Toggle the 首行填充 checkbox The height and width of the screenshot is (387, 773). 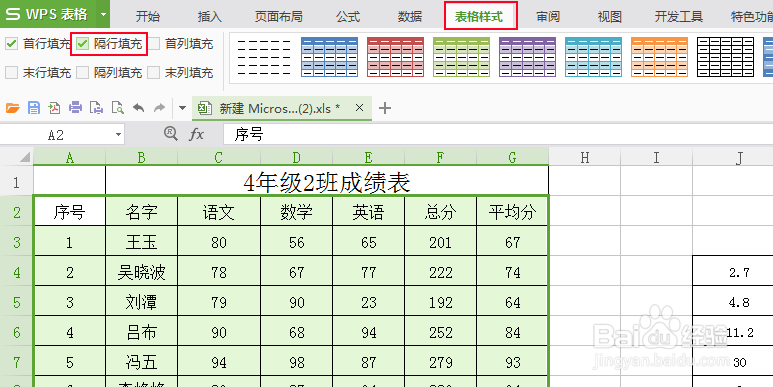11,44
